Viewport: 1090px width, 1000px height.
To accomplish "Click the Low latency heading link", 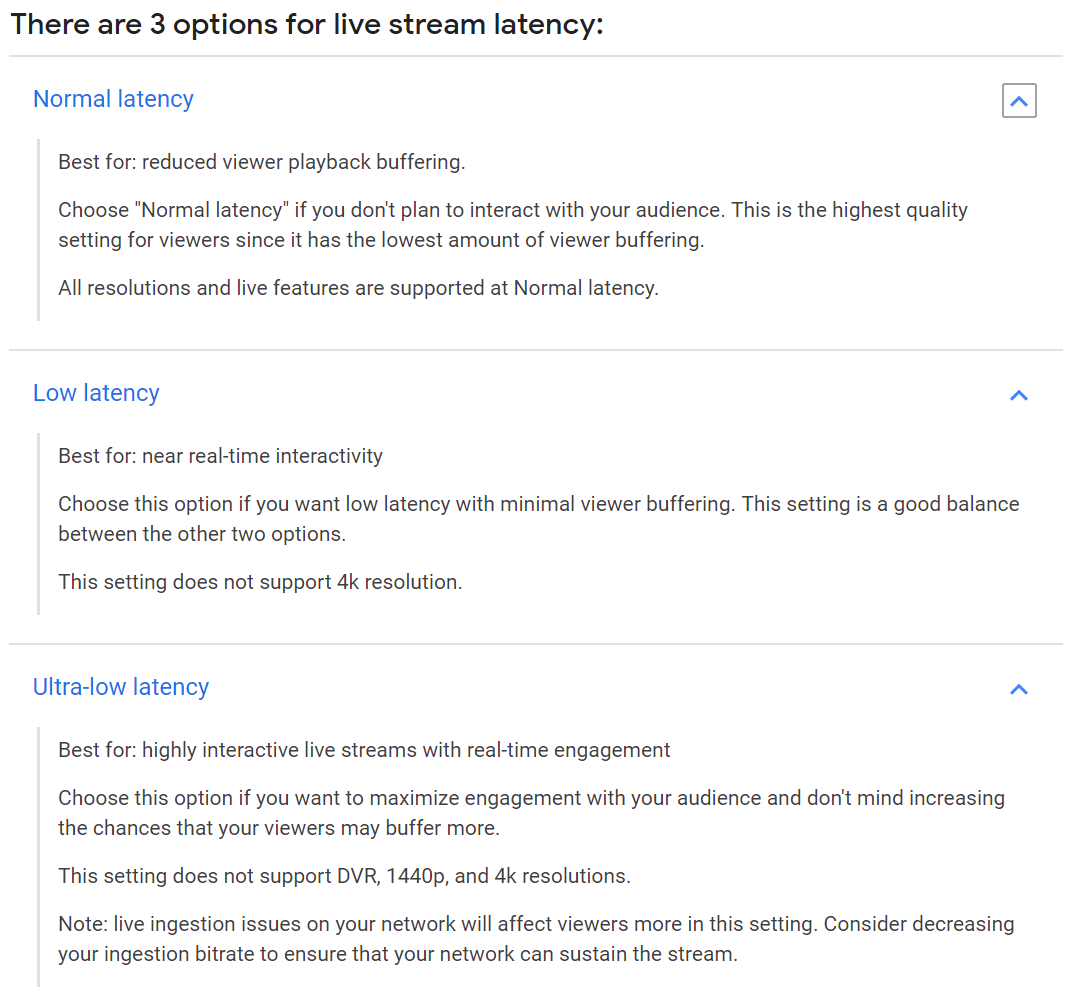I will 96,393.
